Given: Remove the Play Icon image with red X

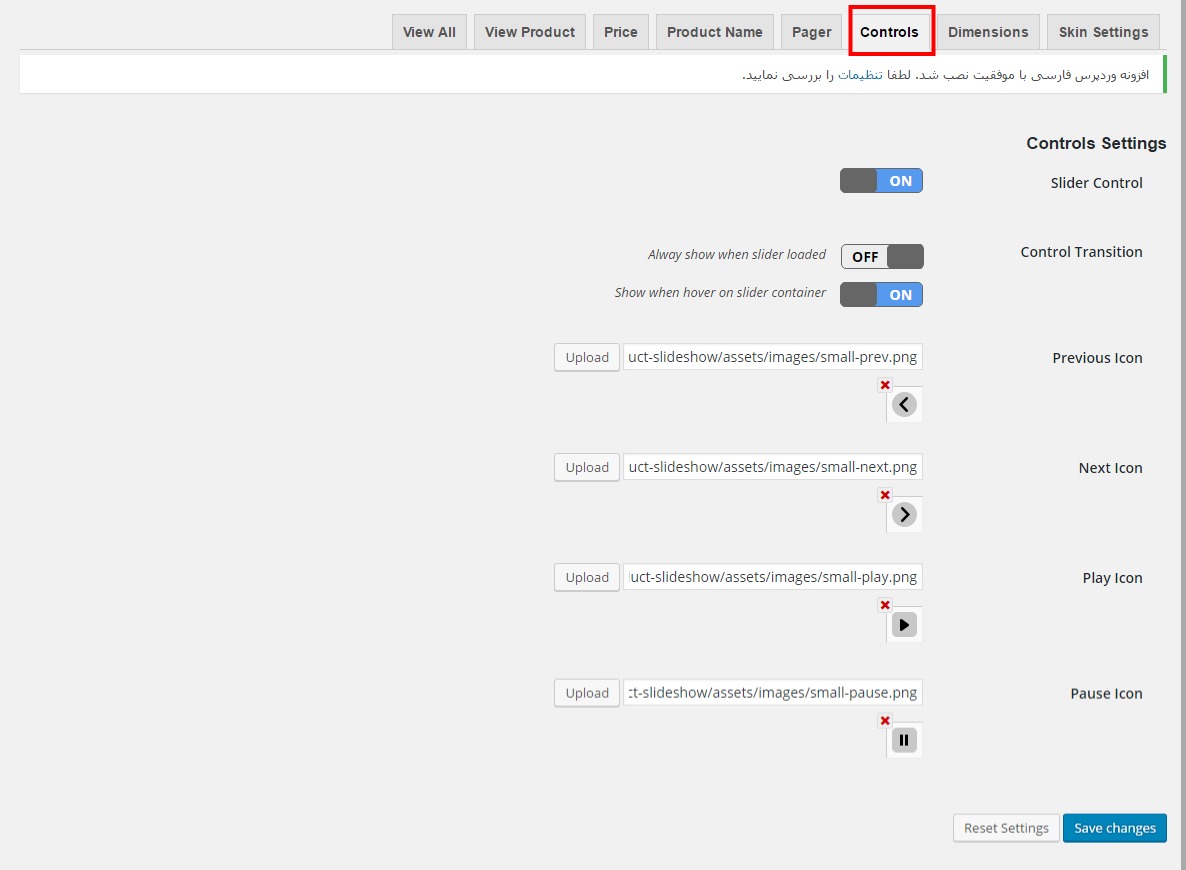Looking at the screenshot, I should 885,604.
